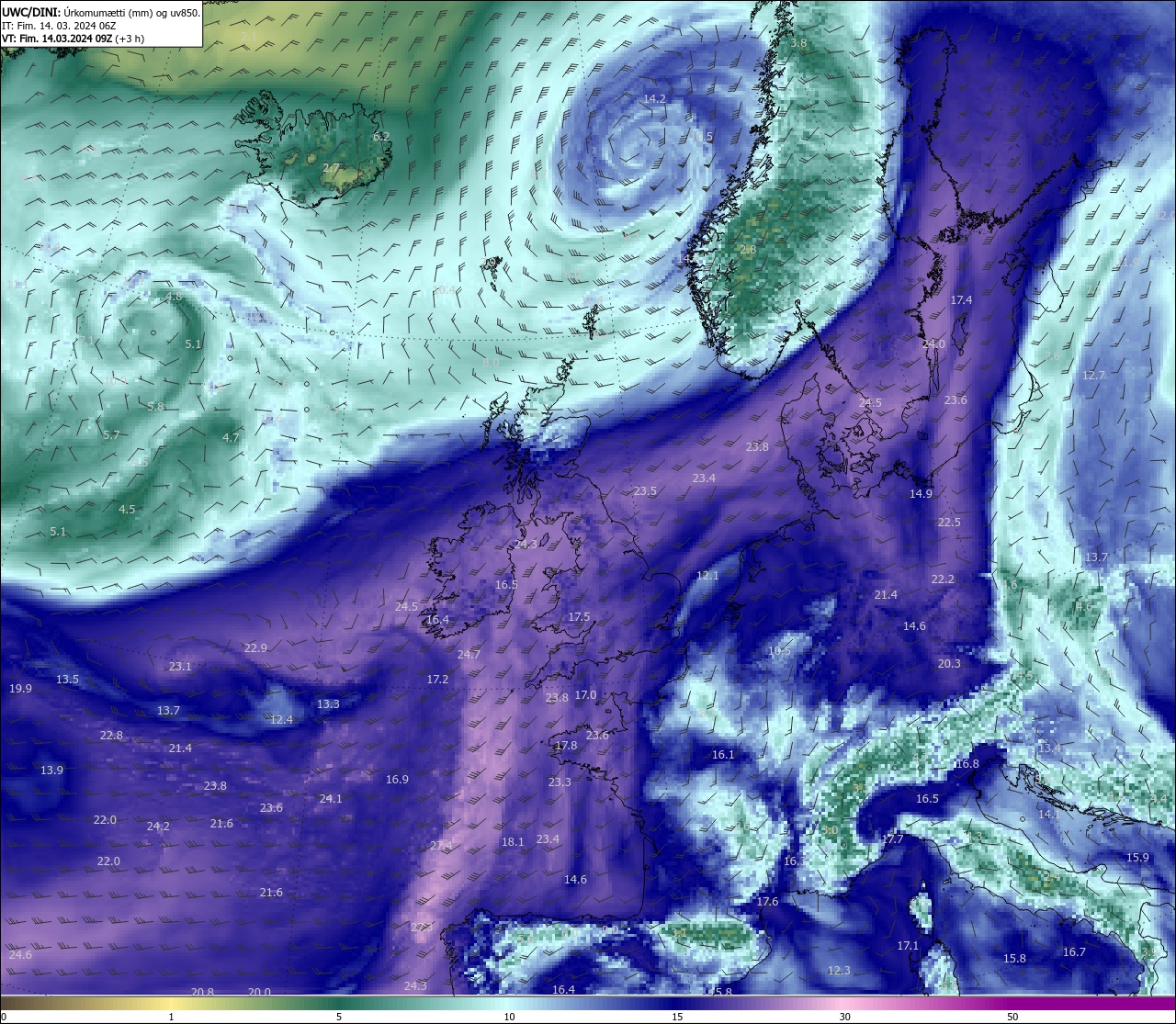Screen dimensions: 1176x1024
Task: Select the 17.5 value on the map
Action: [579, 617]
